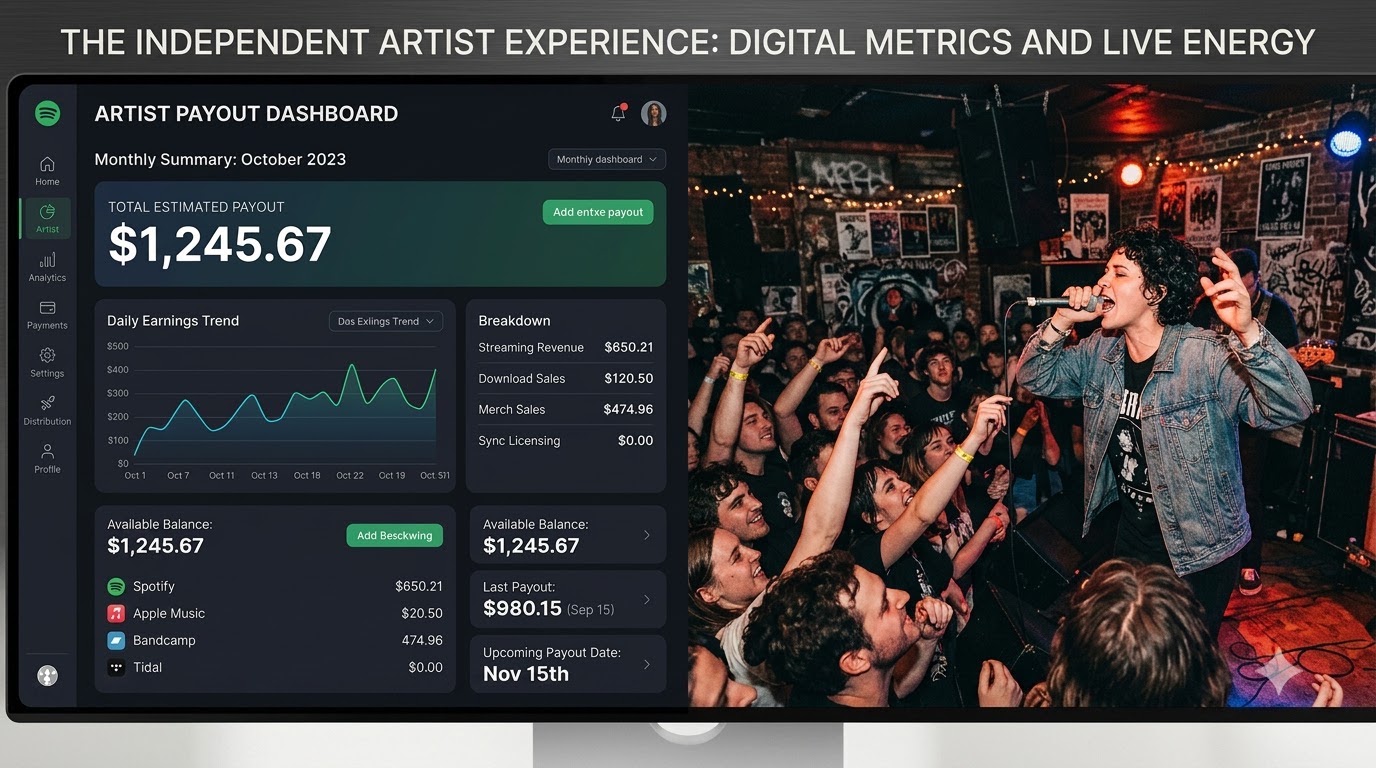
Task: Click the Breakdown panel title
Action: tap(514, 321)
